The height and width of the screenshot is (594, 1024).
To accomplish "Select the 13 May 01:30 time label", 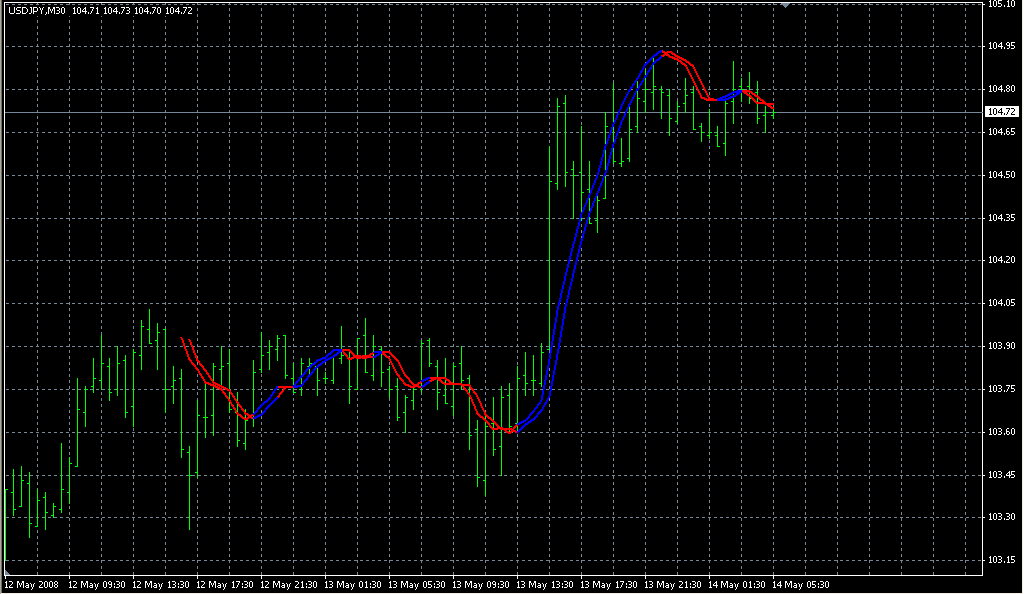I will (353, 584).
